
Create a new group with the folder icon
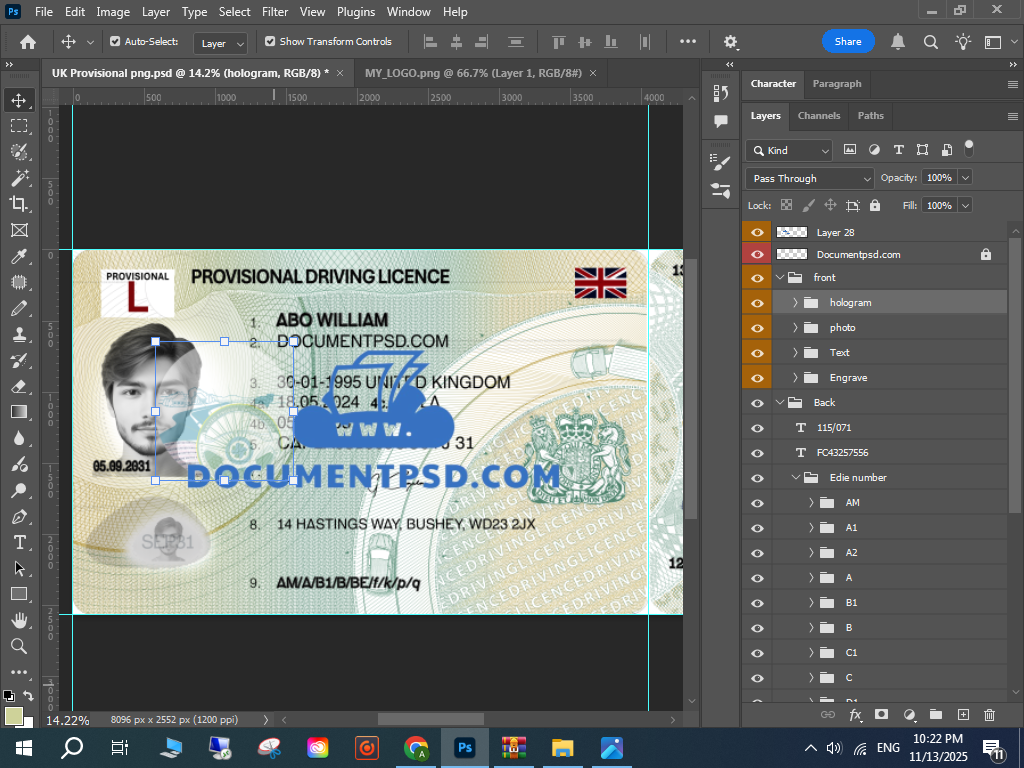click(x=936, y=715)
